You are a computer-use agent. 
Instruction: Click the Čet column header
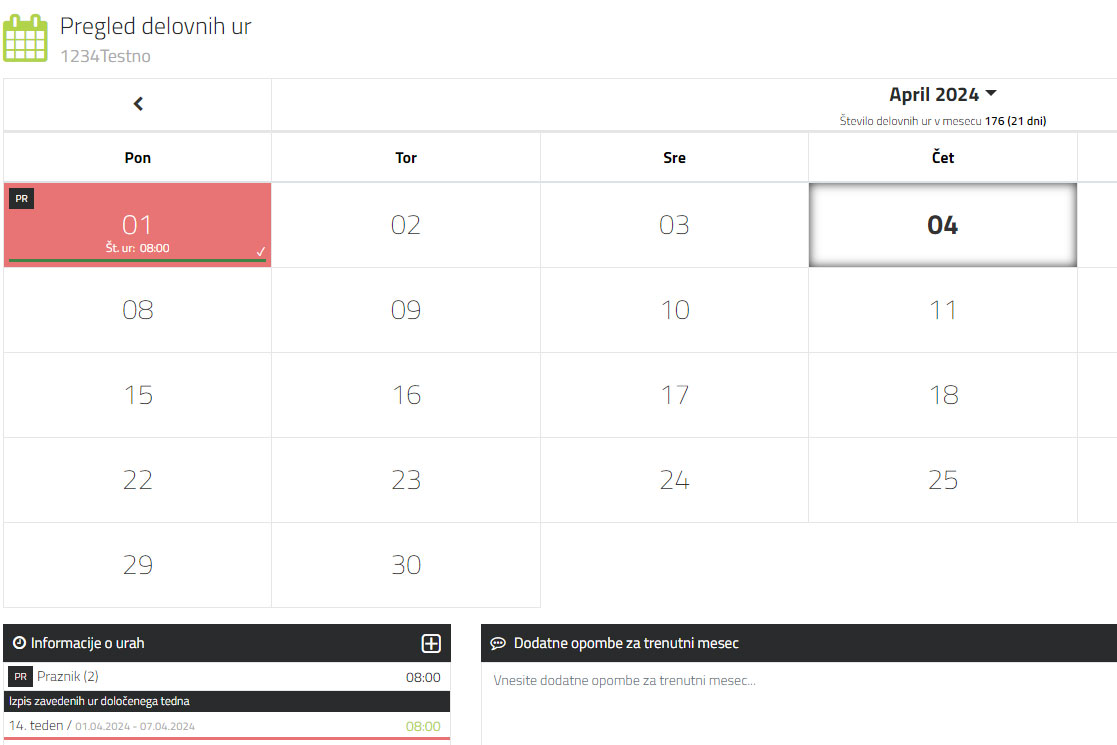[942, 158]
